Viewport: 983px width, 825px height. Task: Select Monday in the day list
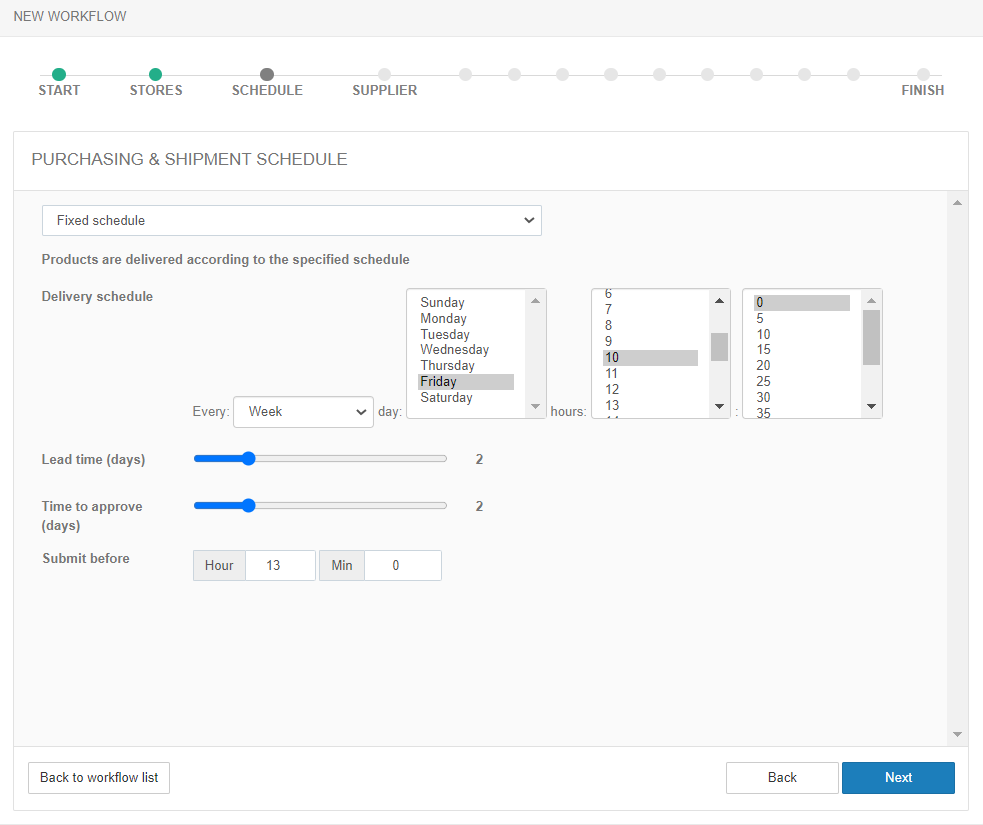click(444, 318)
